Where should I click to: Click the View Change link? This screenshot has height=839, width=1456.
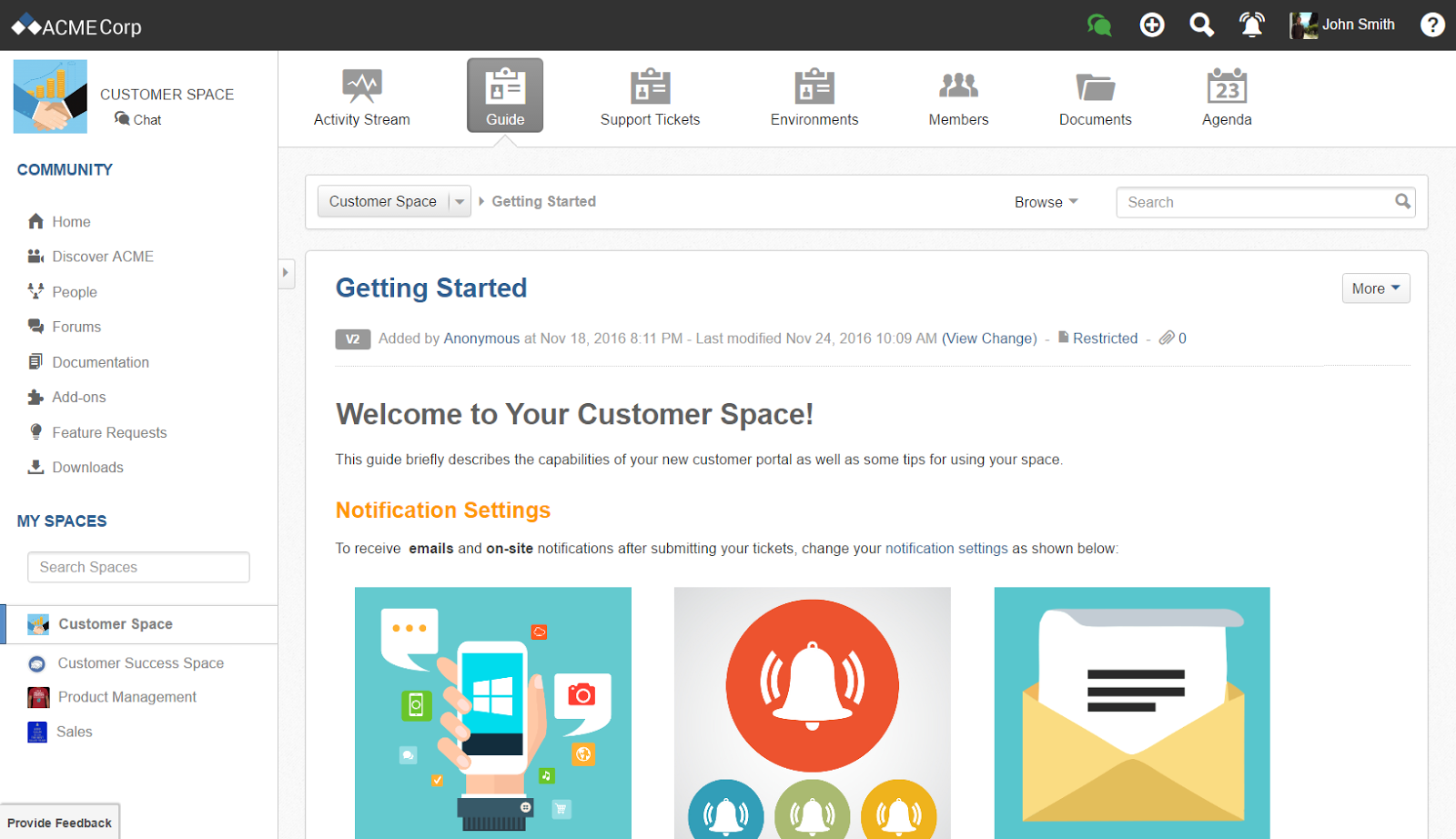[x=990, y=338]
